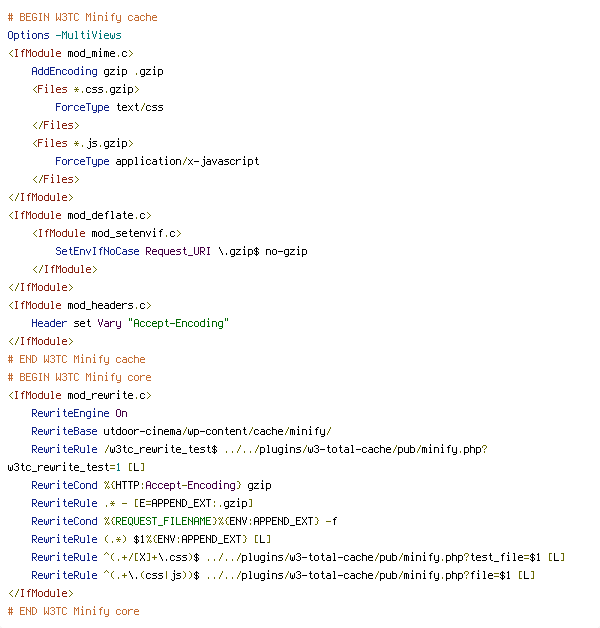The width and height of the screenshot is (600, 628).
Task: Click 'ForceType application/x-javascript' line
Action: point(157,161)
